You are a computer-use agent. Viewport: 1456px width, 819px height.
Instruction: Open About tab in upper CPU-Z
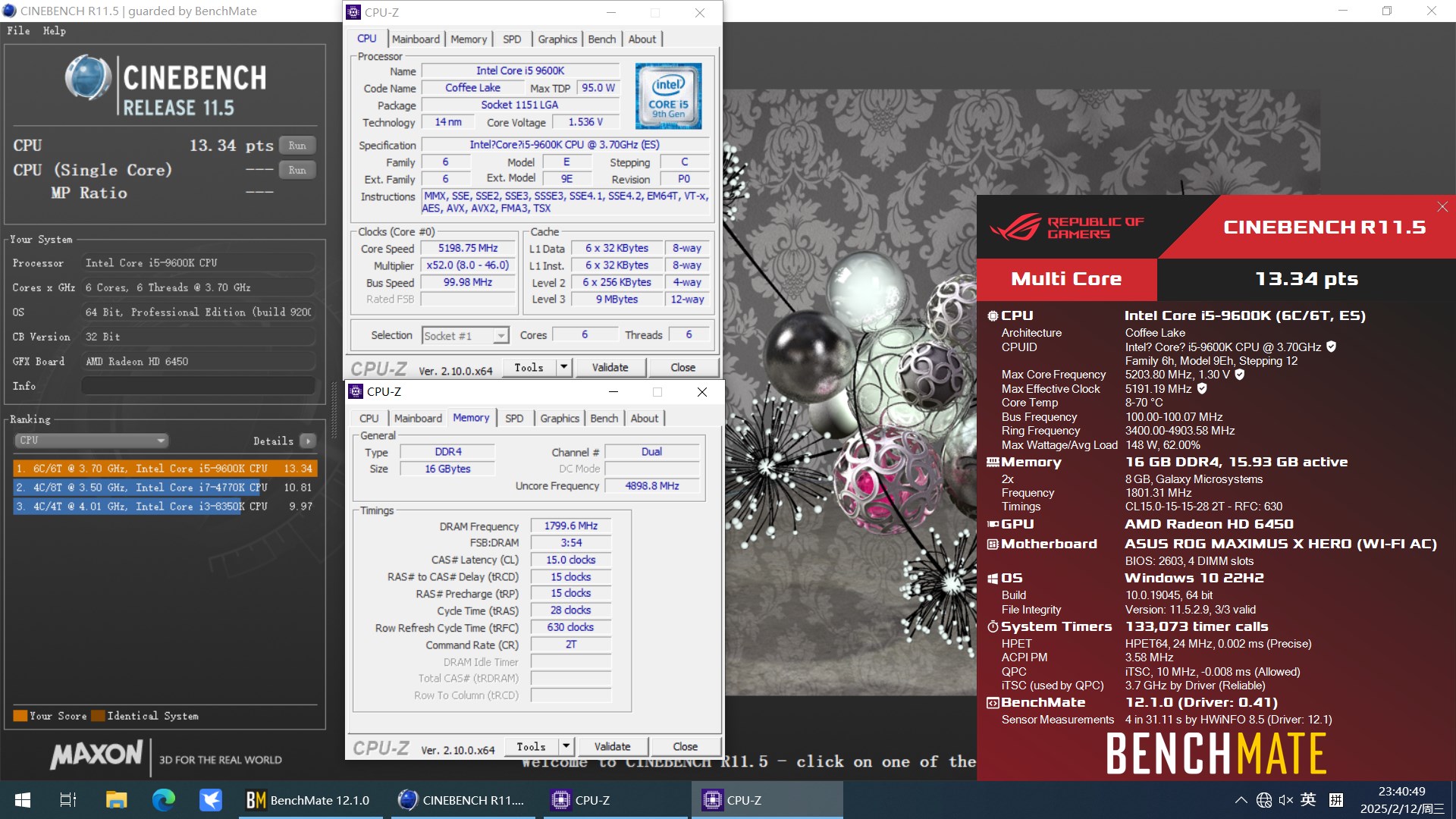(642, 39)
